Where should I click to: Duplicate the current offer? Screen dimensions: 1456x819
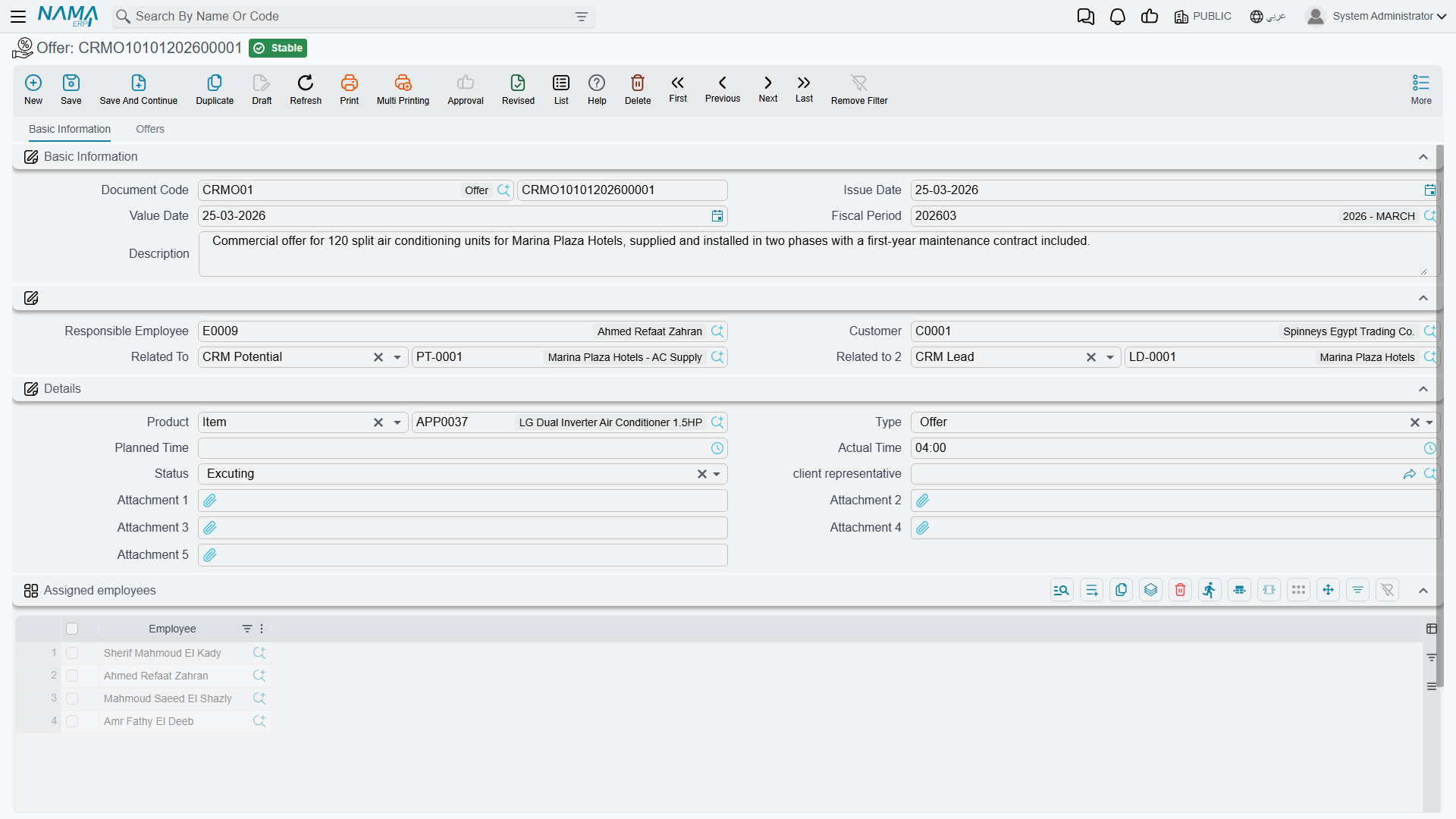point(215,89)
